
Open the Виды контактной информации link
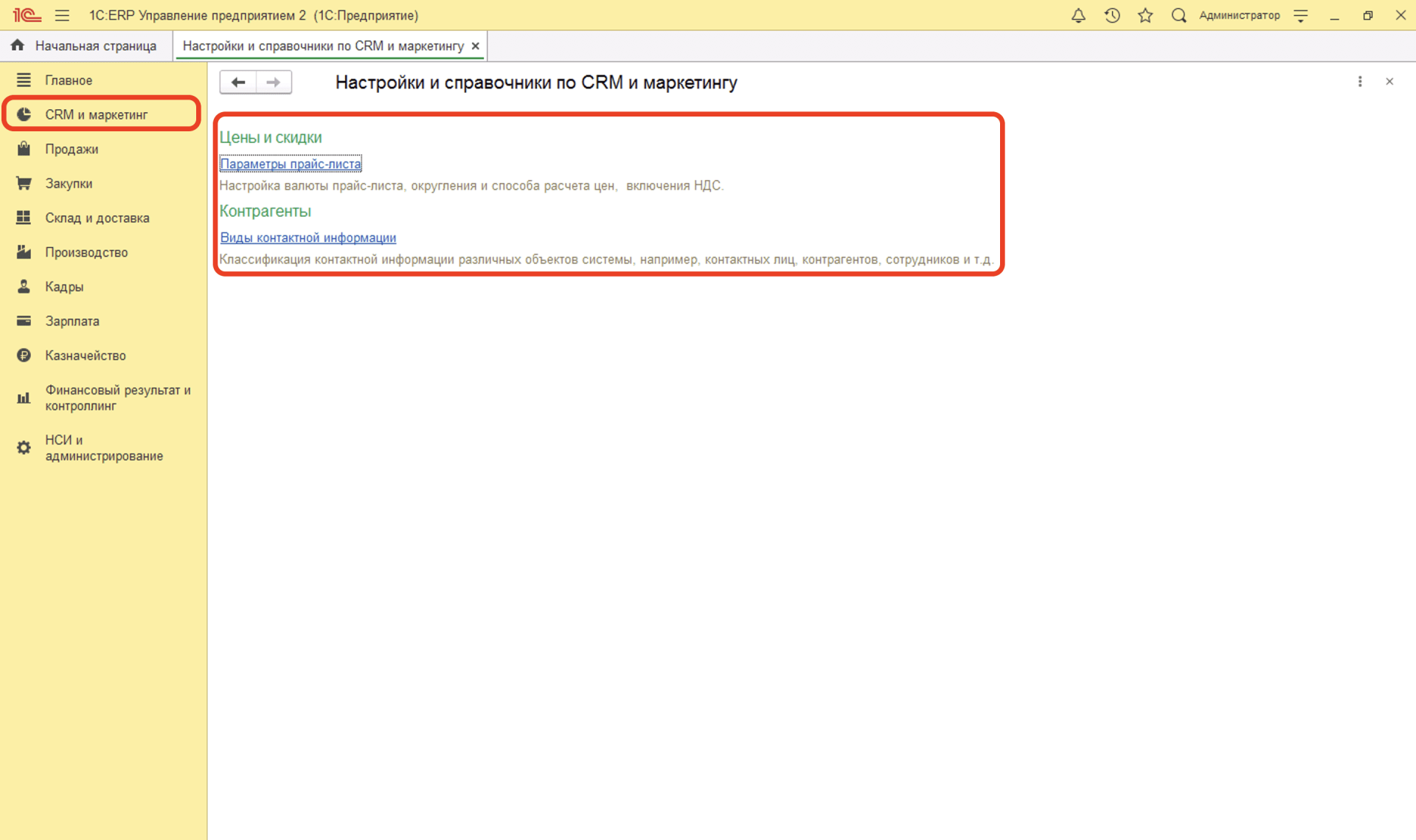[308, 237]
